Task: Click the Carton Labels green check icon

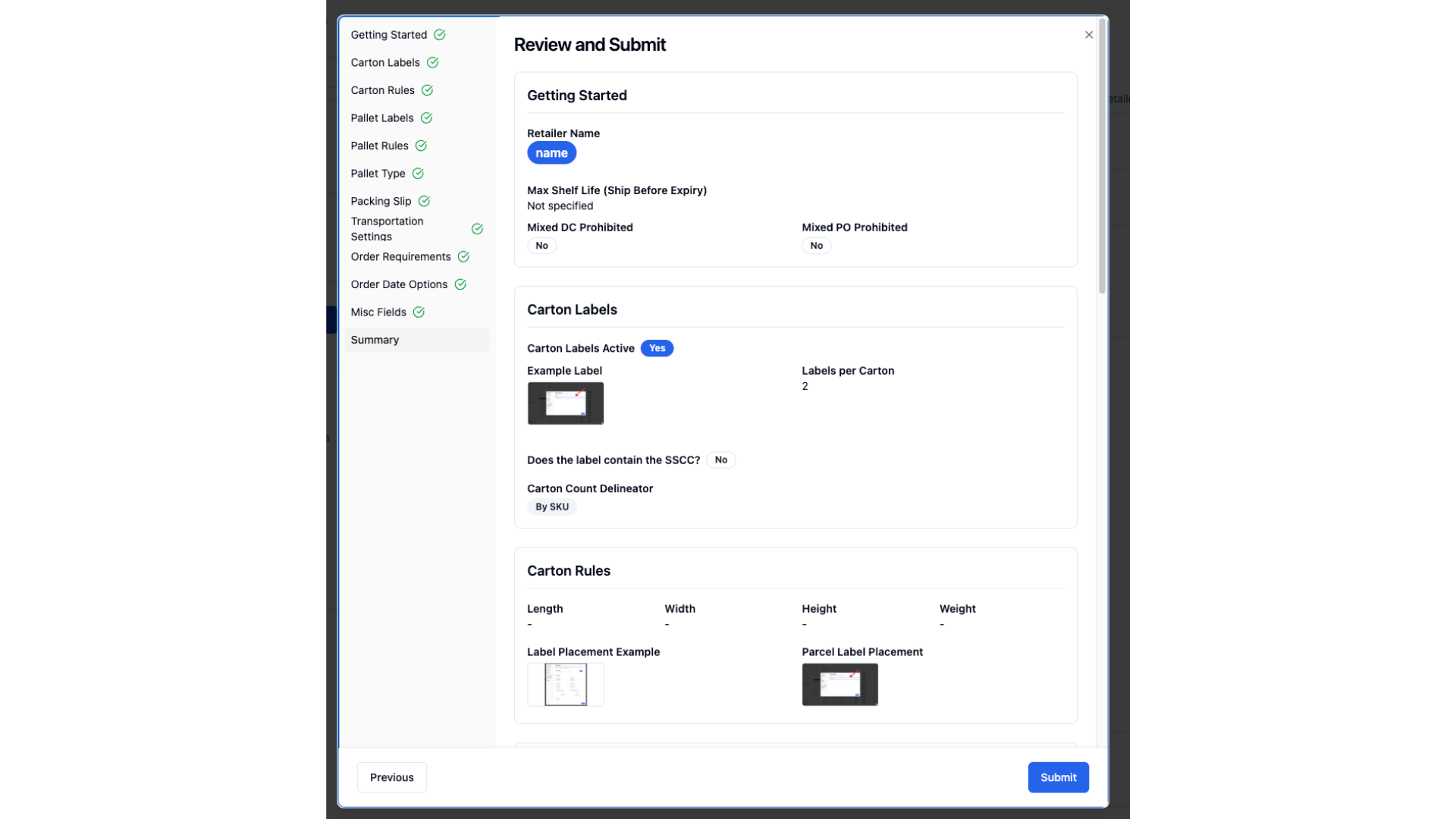Action: click(432, 62)
